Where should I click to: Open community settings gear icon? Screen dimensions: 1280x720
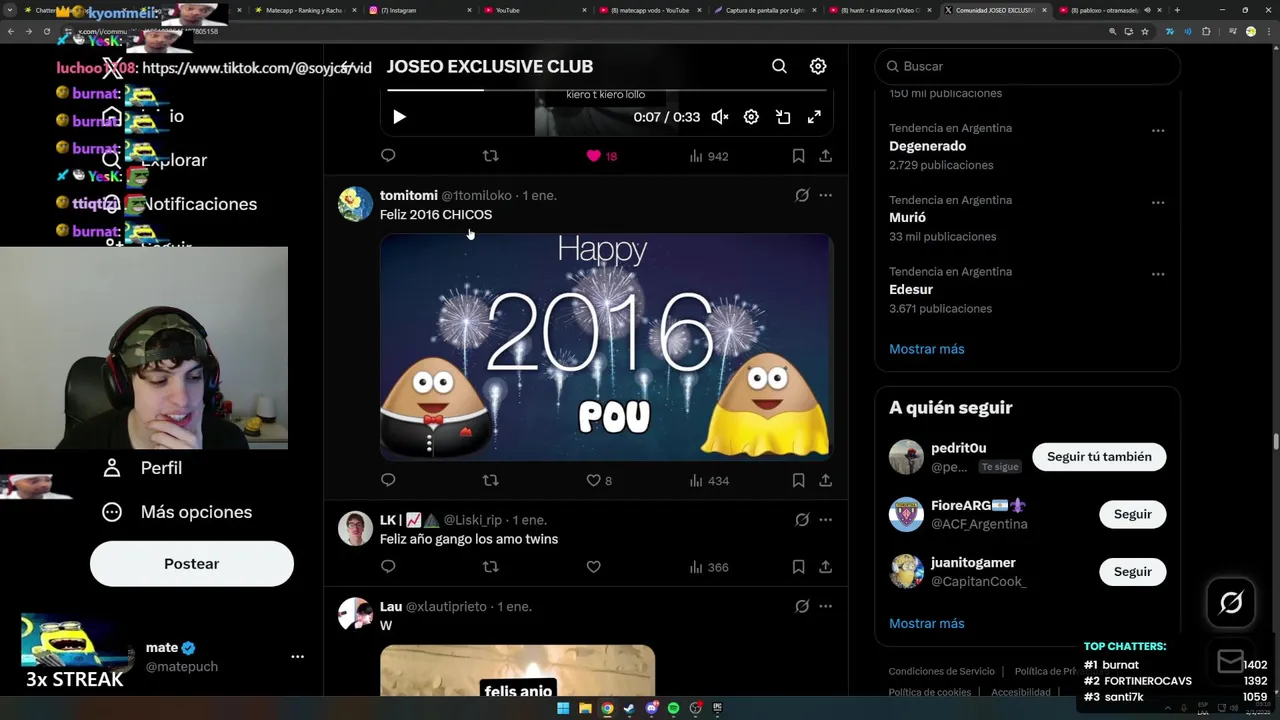point(818,66)
